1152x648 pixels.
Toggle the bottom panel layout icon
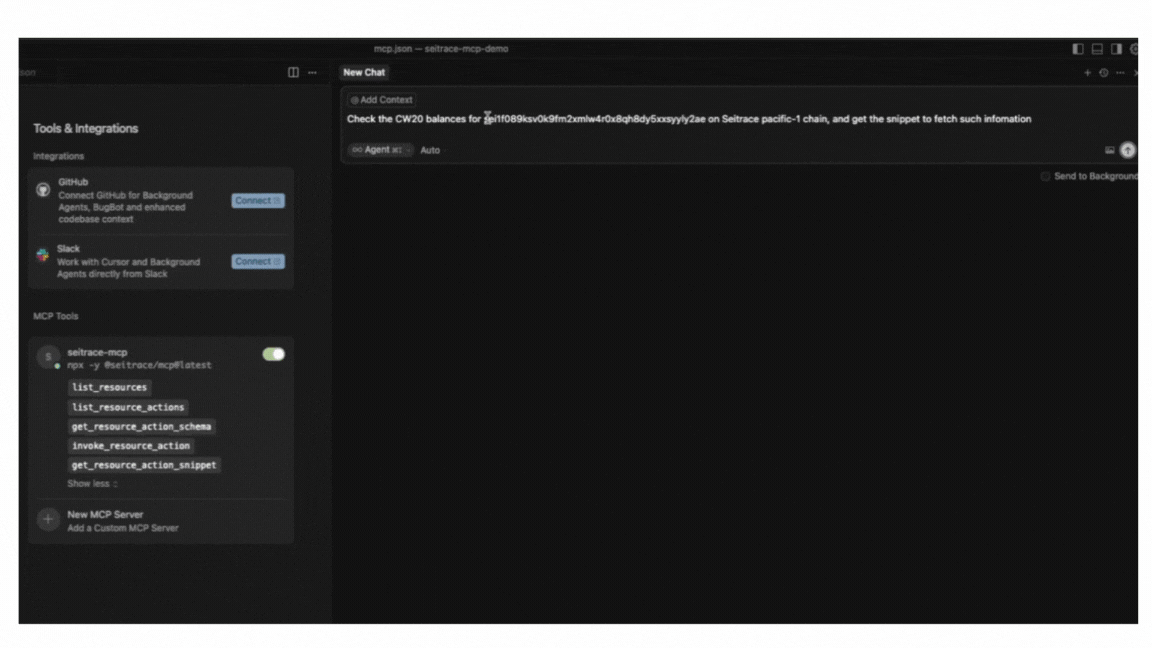pyautogui.click(x=1096, y=49)
